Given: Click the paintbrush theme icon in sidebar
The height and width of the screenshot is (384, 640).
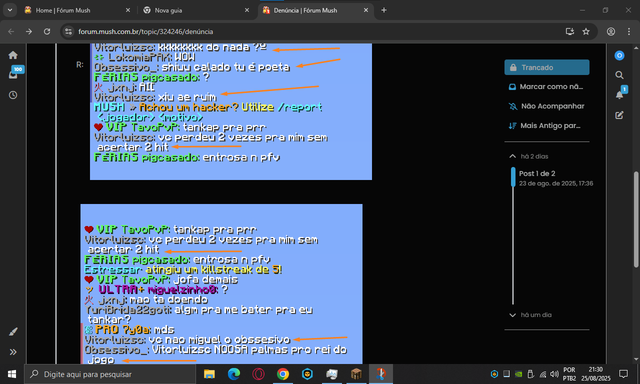Looking at the screenshot, I should point(13,332).
